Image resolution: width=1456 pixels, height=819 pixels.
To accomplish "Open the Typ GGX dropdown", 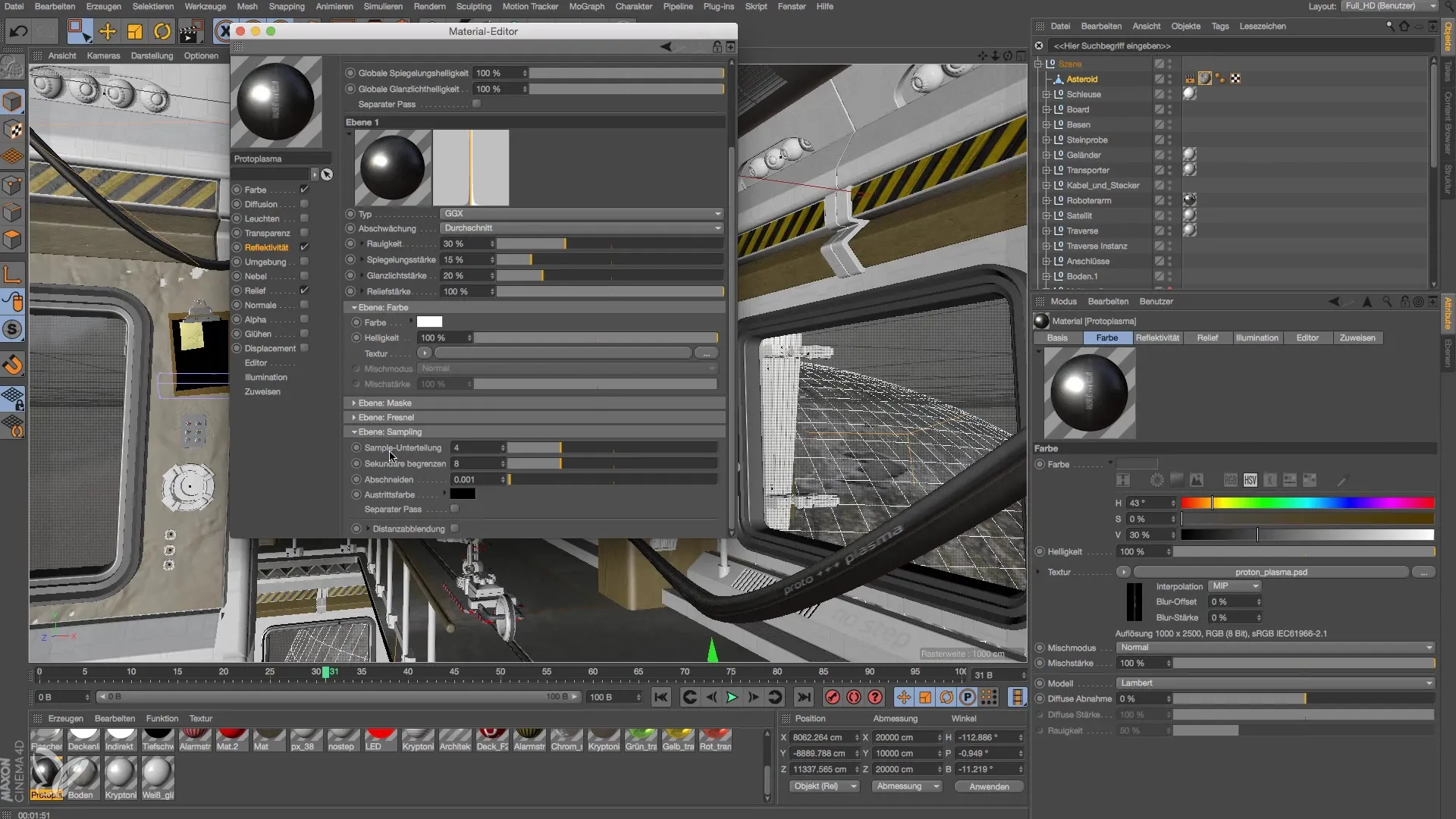I will pyautogui.click(x=582, y=214).
